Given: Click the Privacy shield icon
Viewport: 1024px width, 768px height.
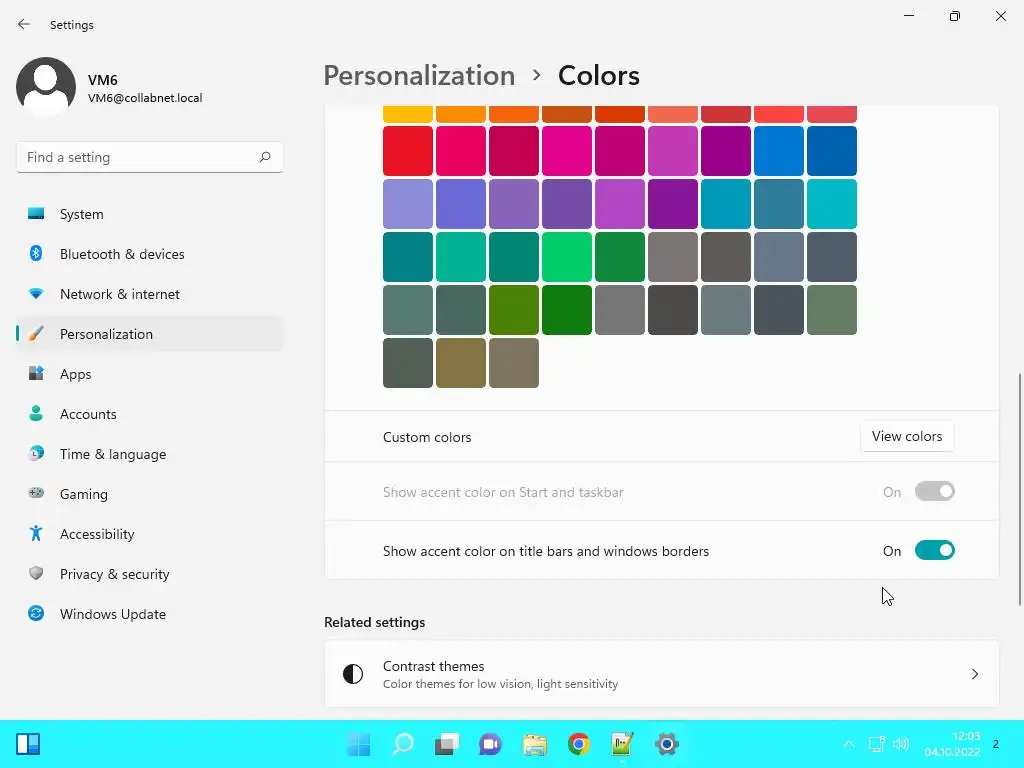Looking at the screenshot, I should [x=36, y=573].
